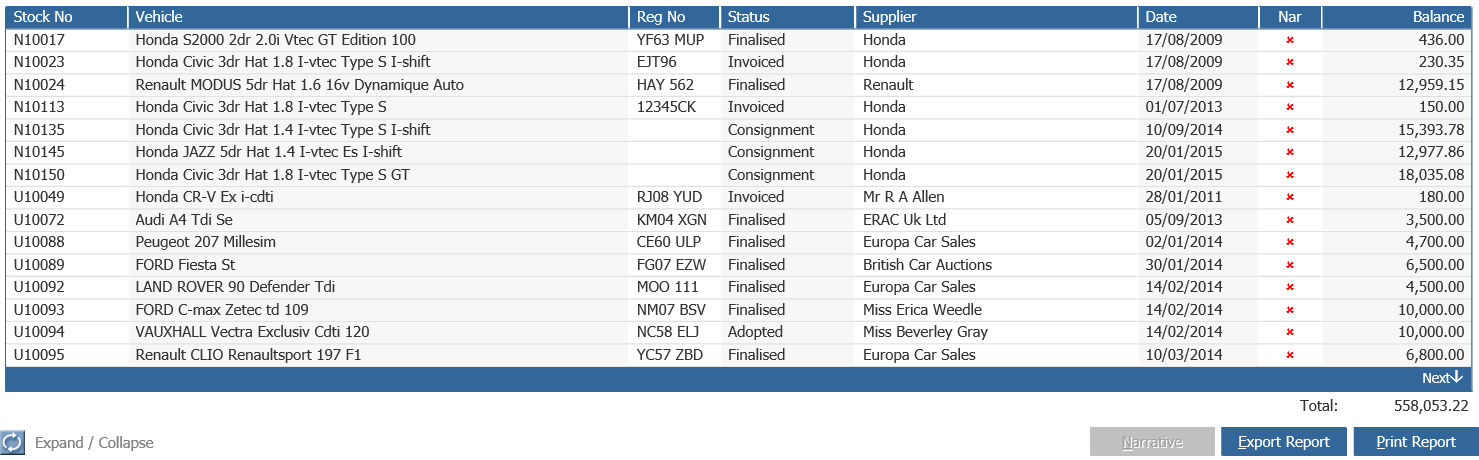This screenshot has width=1479, height=460.
Task: Click the red cross for Audi A4 row
Action: (x=1290, y=220)
